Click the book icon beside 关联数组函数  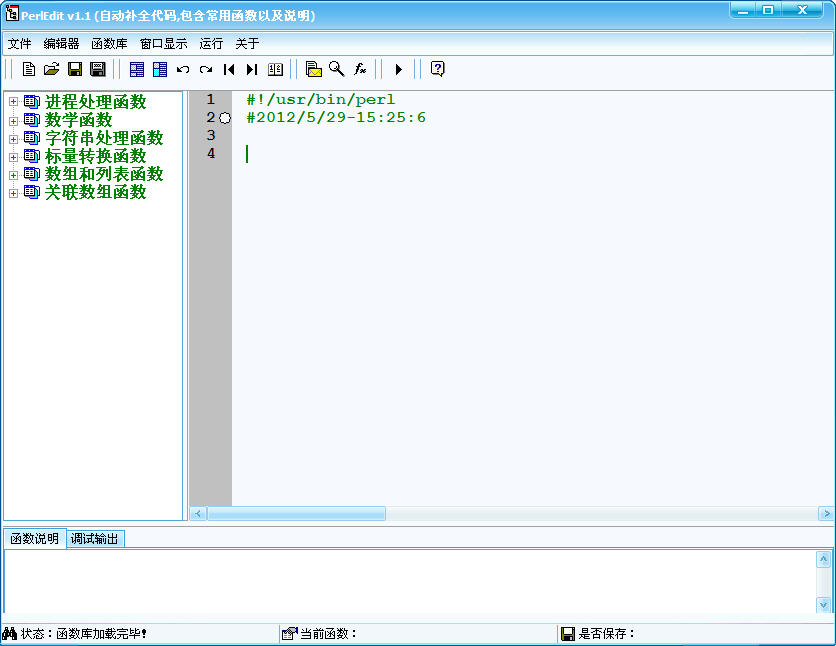click(31, 191)
